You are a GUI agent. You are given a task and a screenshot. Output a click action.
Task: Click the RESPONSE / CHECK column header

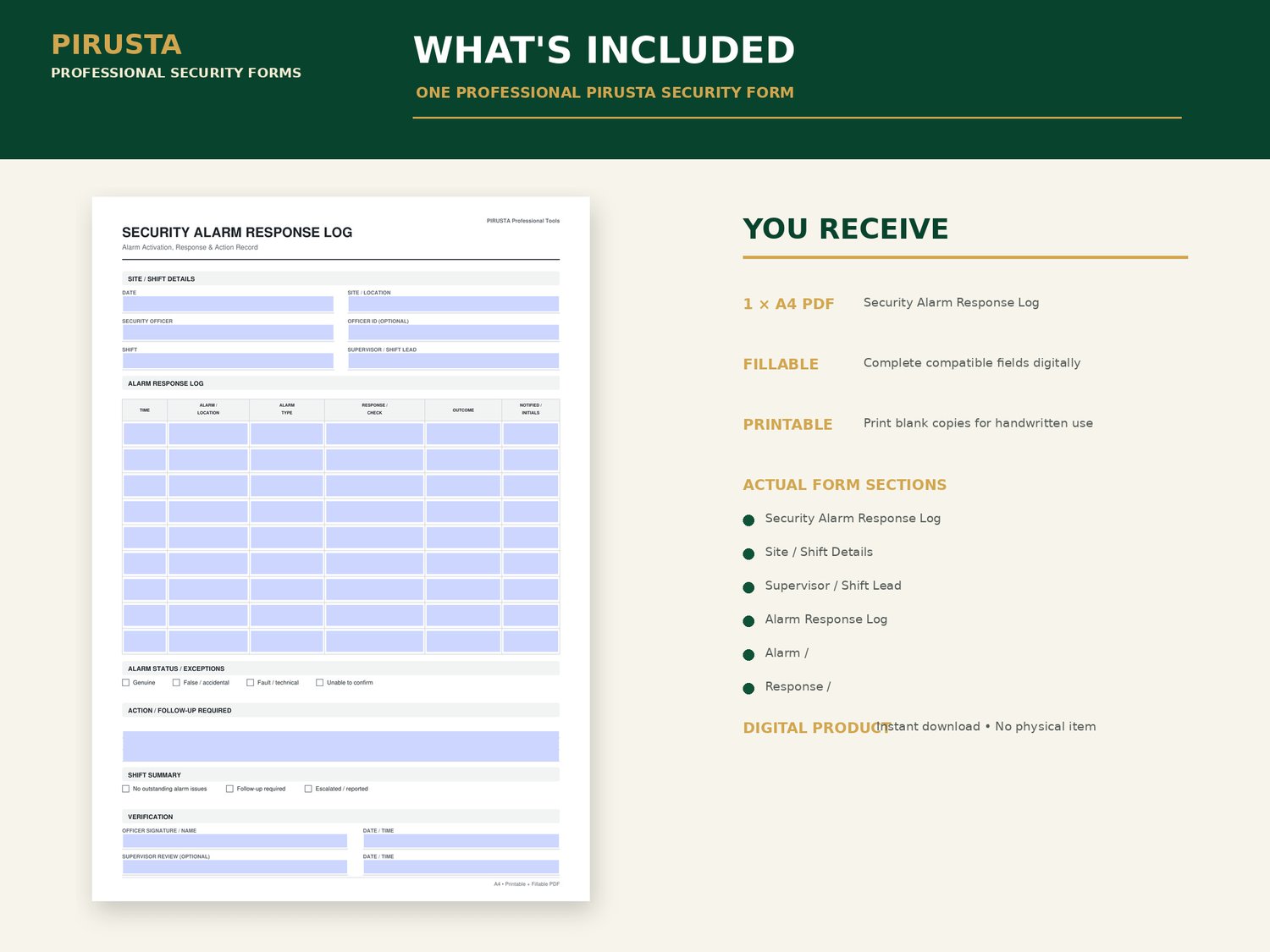[374, 410]
